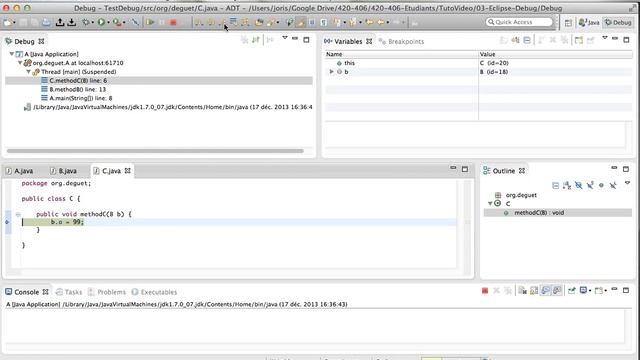Click the Console terminate red square
Screen dimensions: 640x360
click(485, 291)
